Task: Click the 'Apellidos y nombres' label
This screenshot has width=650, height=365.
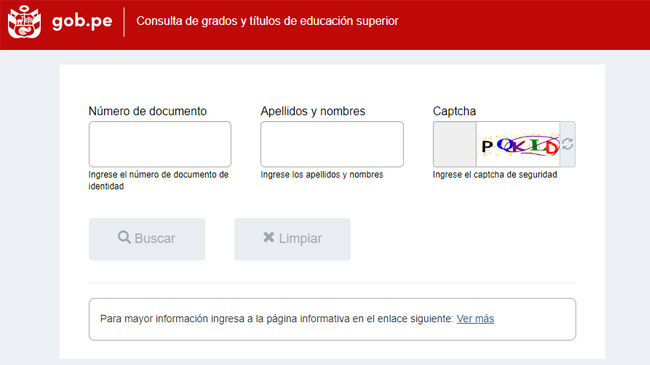Action: click(x=313, y=111)
